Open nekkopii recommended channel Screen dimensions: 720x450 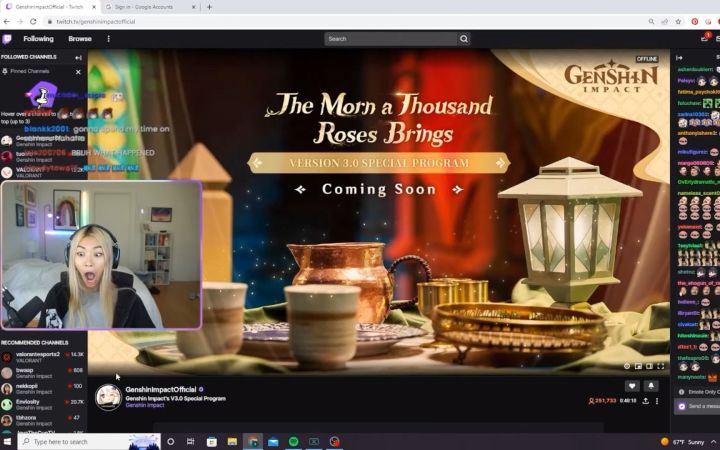pyautogui.click(x=43, y=388)
